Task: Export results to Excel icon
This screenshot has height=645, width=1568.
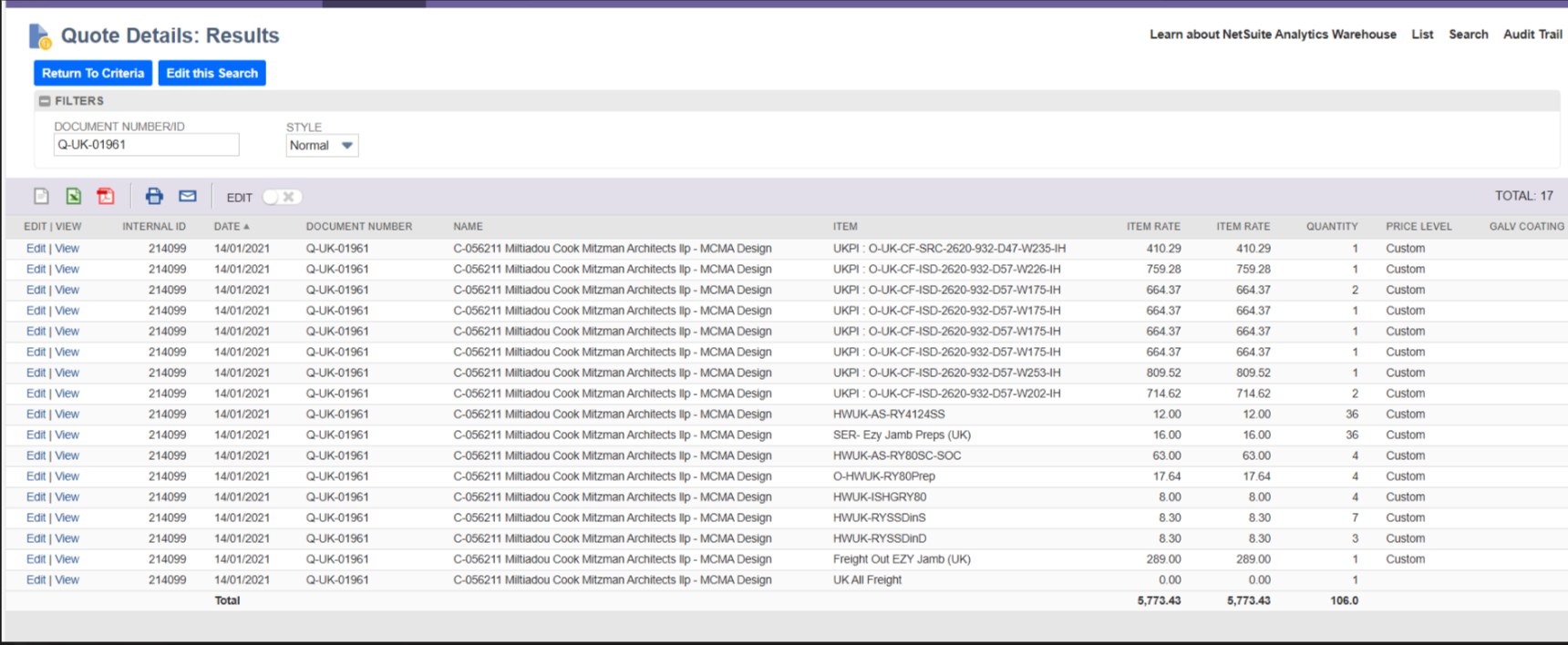Action: coord(74,196)
